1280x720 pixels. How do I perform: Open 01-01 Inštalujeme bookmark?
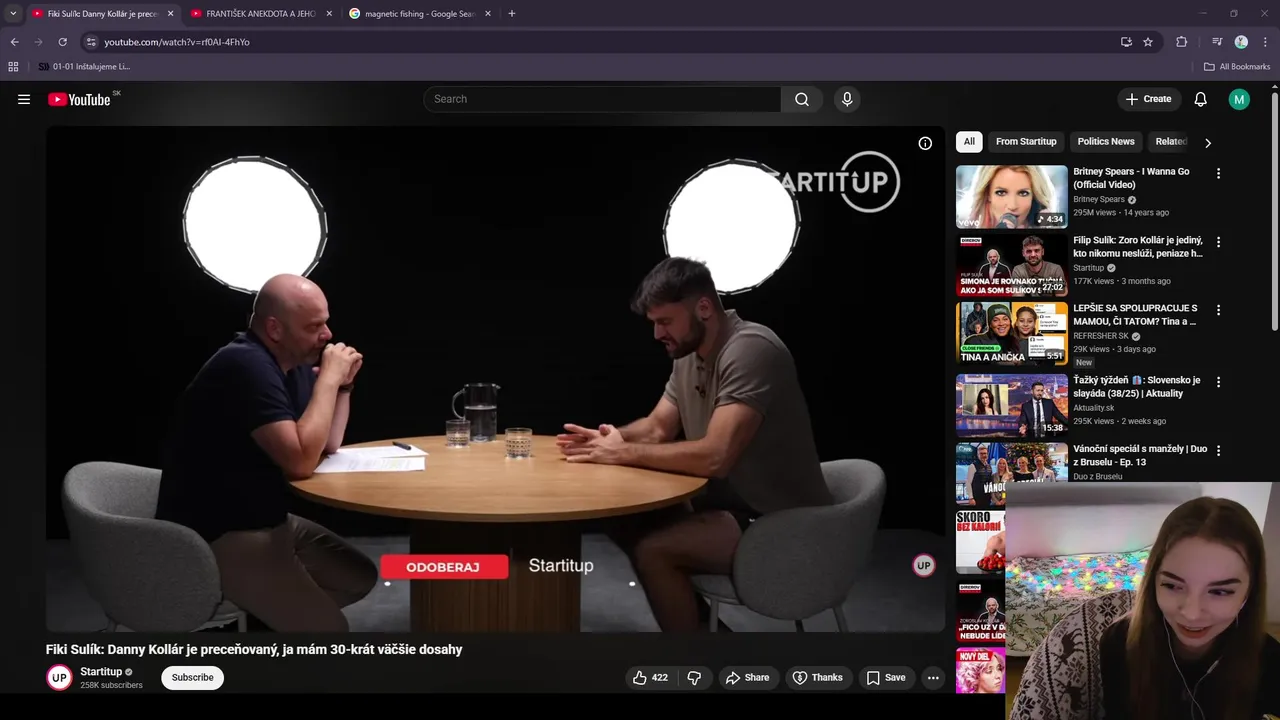pyautogui.click(x=85, y=66)
